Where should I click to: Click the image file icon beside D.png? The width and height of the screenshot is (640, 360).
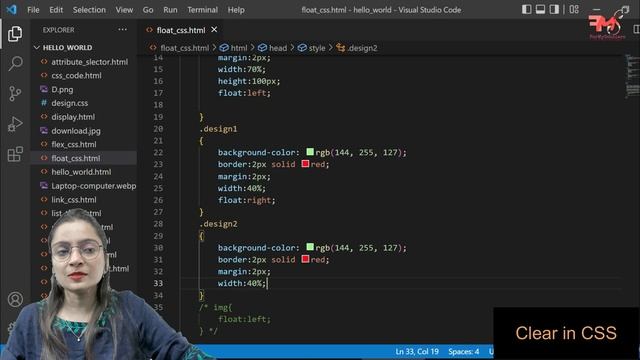click(x=44, y=89)
